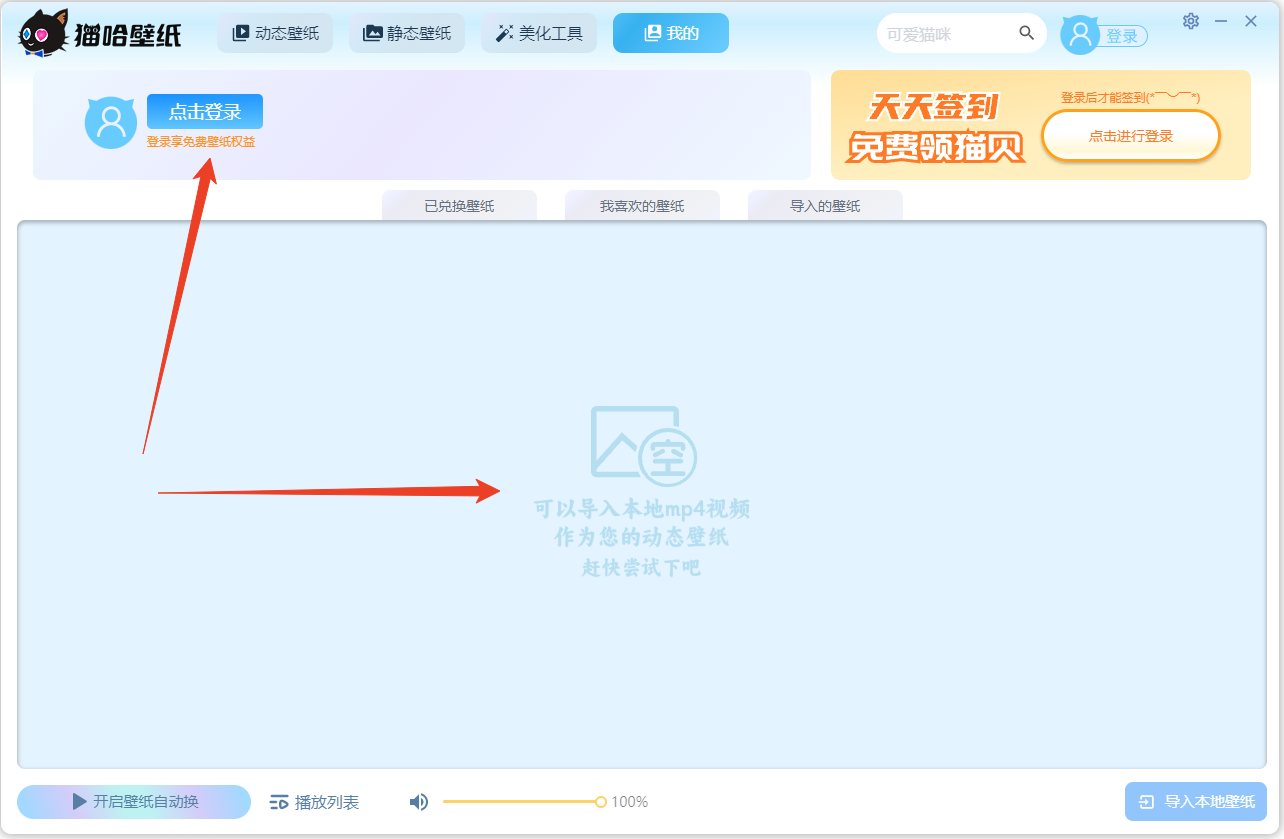Open the 美化工具 tab
The image size is (1284, 839).
(x=539, y=33)
